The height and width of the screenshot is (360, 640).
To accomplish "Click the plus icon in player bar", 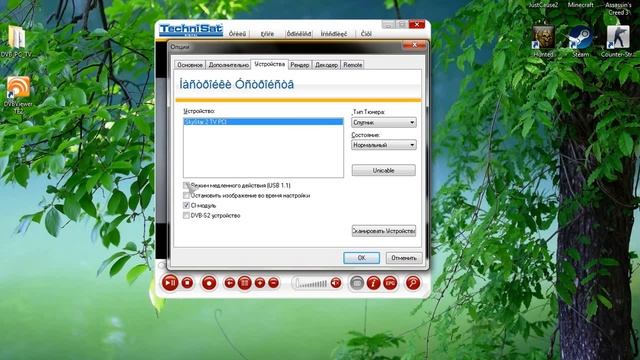I will coord(260,282).
